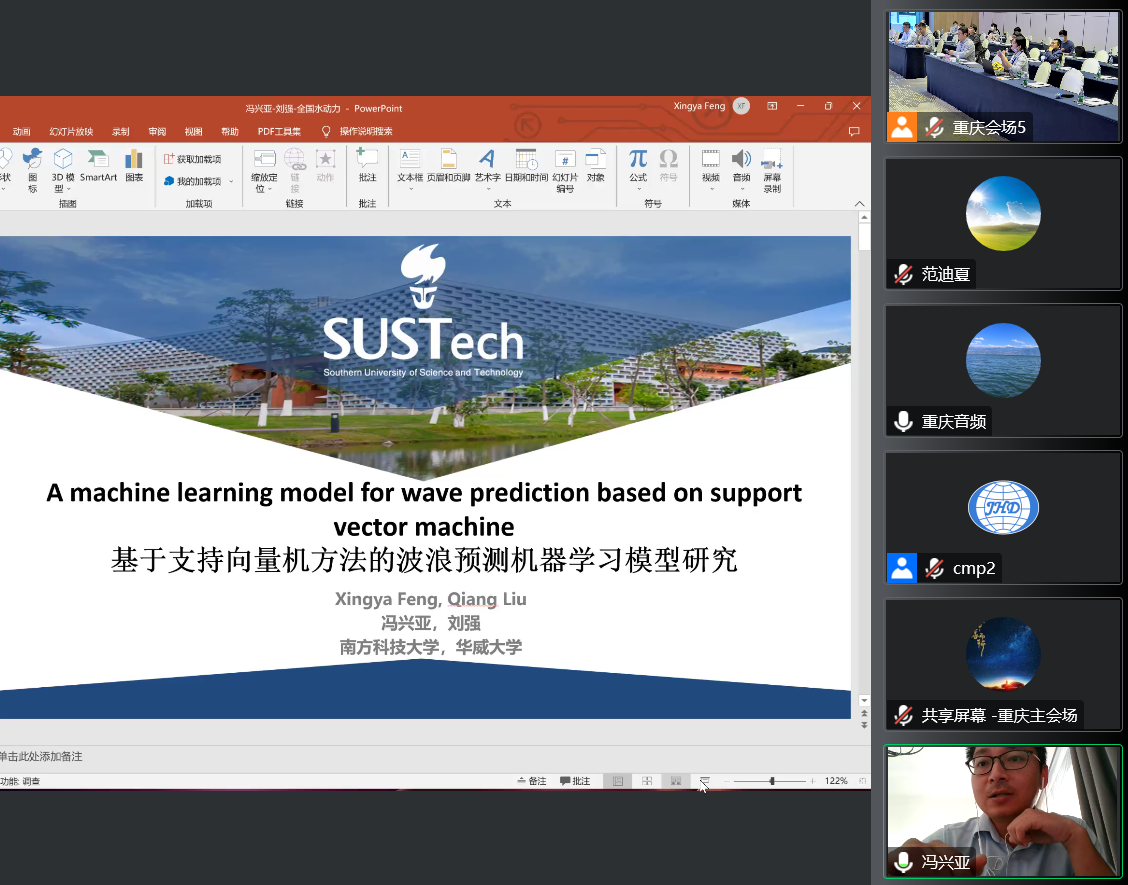
Task: Click the zoom out minus button
Action: (x=727, y=781)
